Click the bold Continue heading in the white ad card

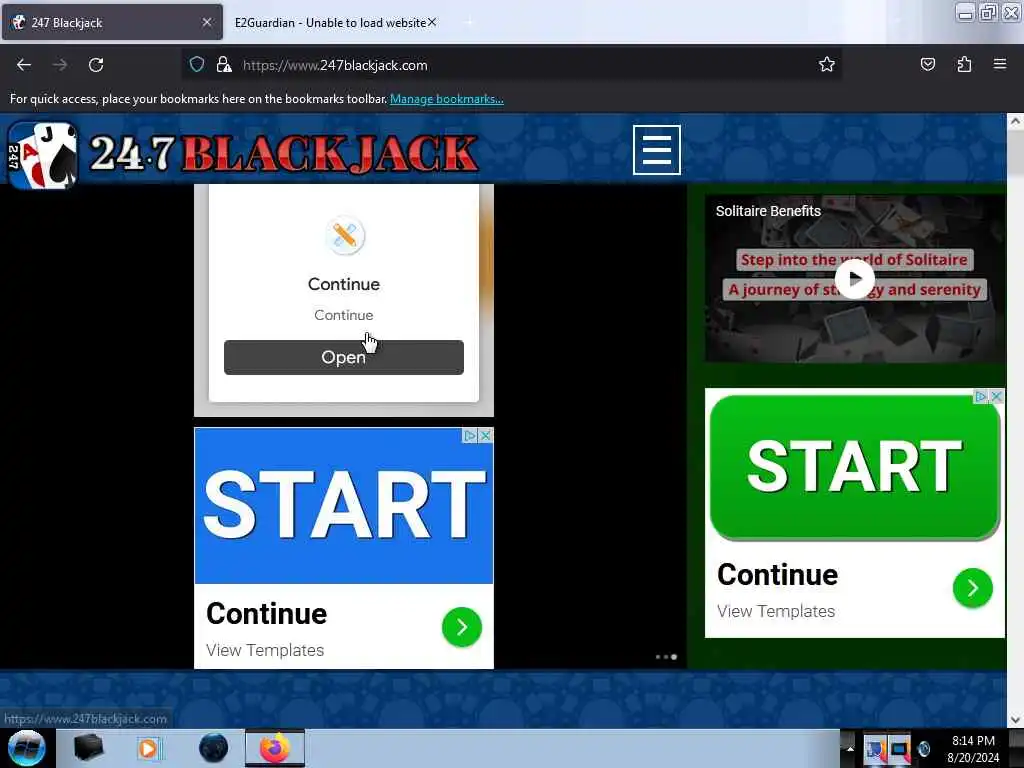pyautogui.click(x=344, y=284)
